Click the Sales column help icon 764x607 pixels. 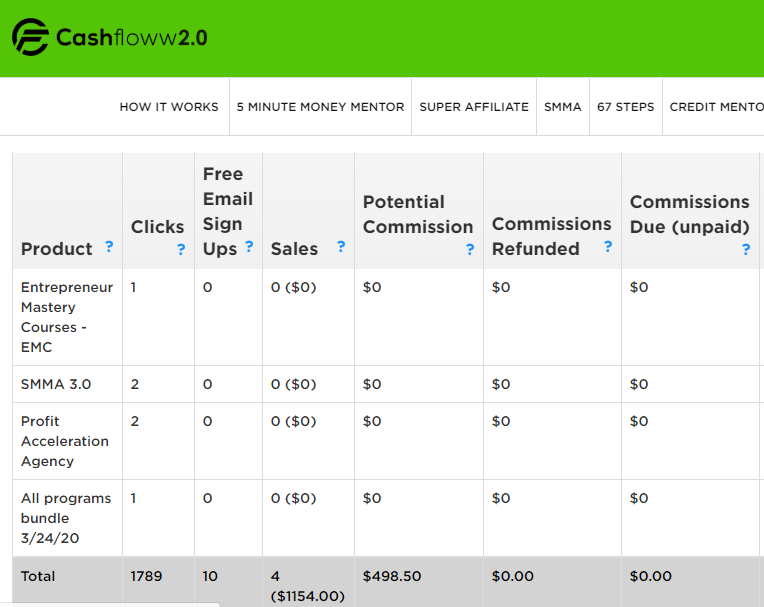point(341,247)
